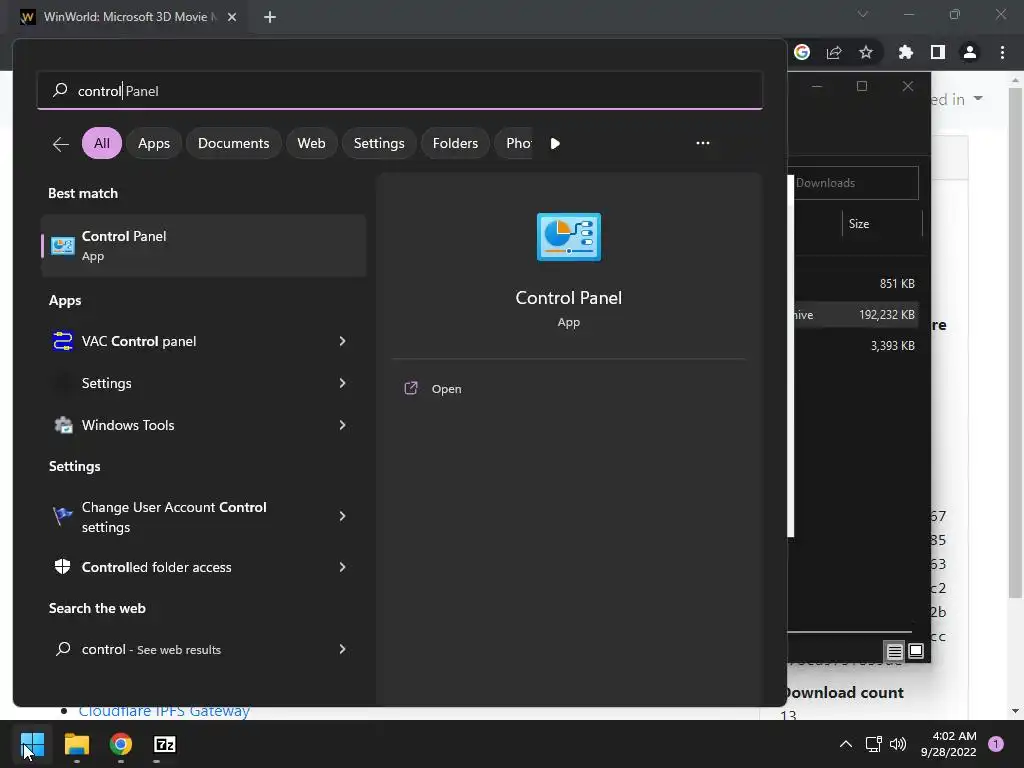Show hidden icons in system tray
The height and width of the screenshot is (768, 1024).
point(845,744)
